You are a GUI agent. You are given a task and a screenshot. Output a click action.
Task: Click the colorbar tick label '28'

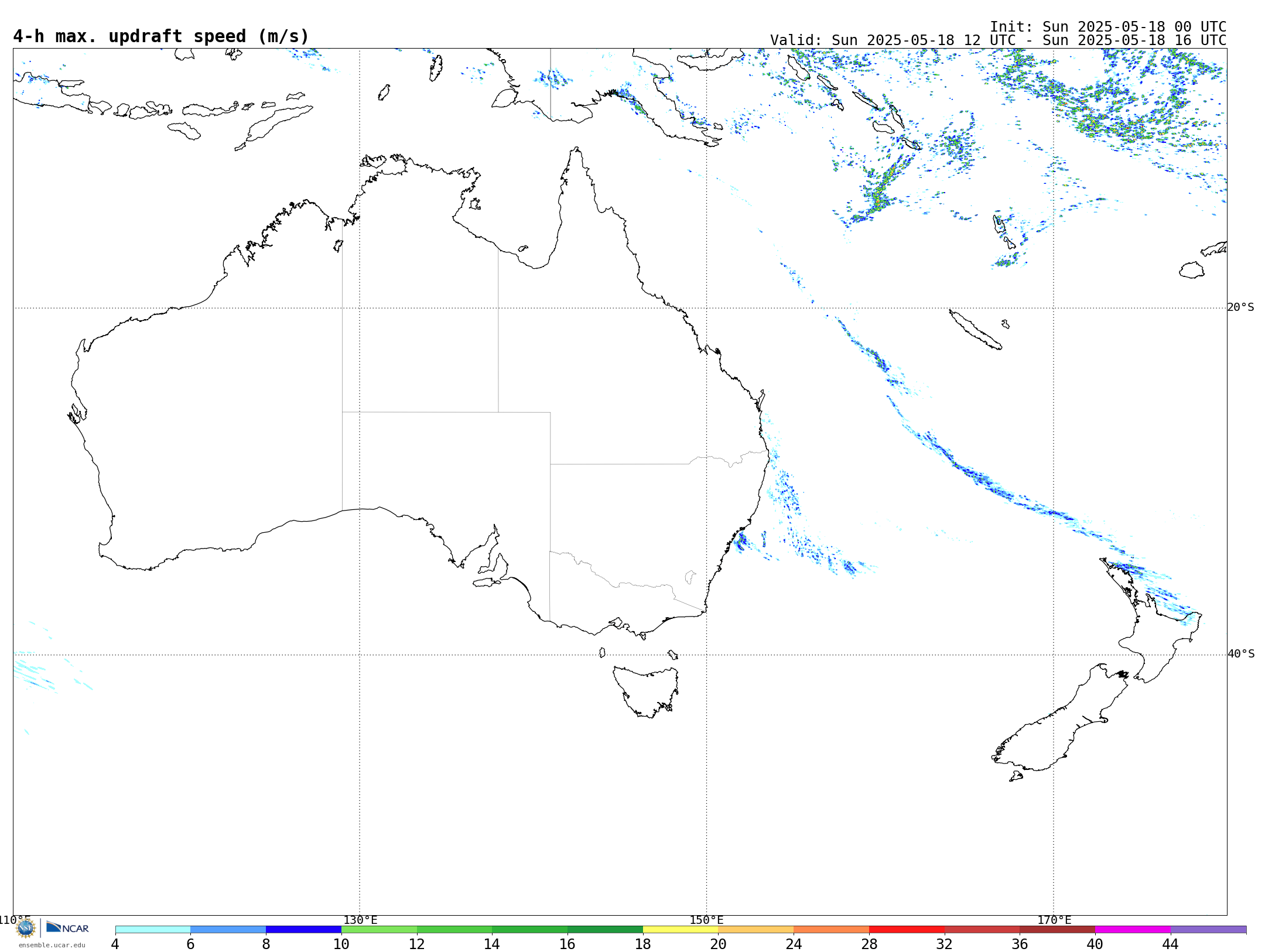click(869, 944)
